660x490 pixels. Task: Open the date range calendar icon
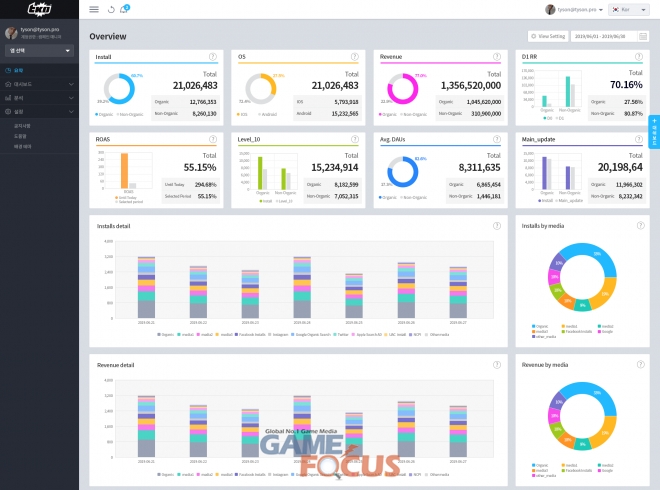point(643,35)
